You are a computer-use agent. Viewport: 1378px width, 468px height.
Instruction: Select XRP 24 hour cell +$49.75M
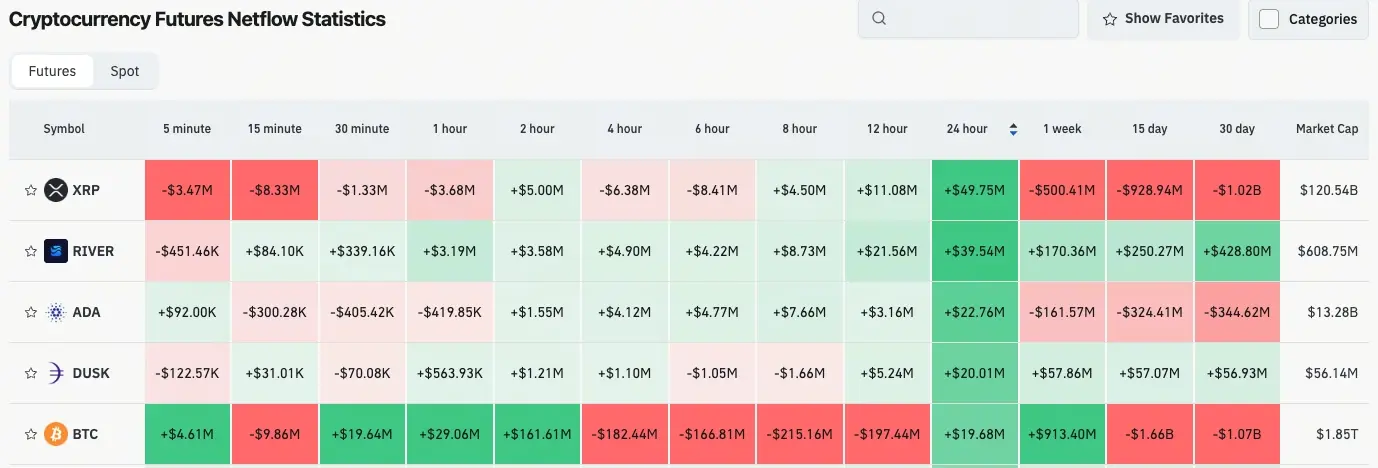pyautogui.click(x=975, y=190)
